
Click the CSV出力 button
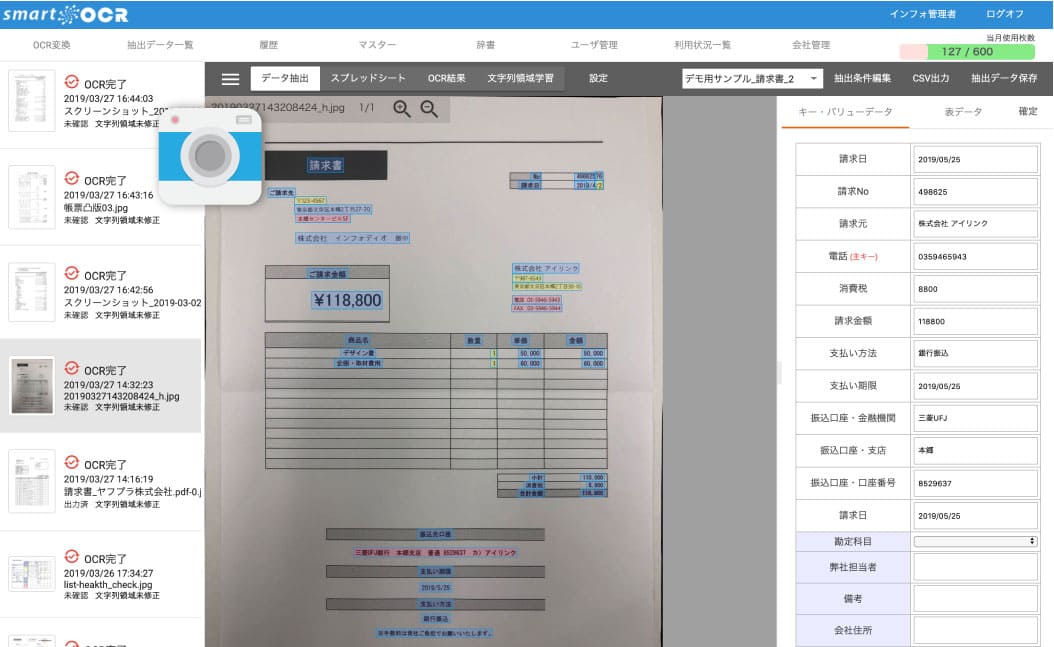click(x=931, y=79)
